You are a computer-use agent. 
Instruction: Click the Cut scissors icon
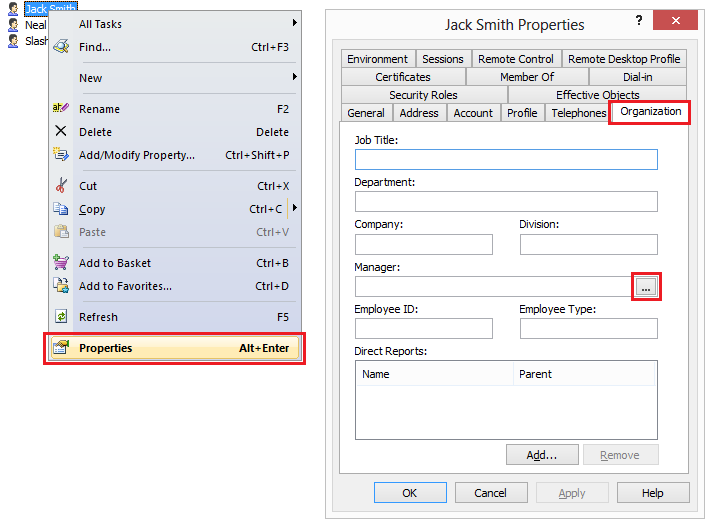pos(60,186)
